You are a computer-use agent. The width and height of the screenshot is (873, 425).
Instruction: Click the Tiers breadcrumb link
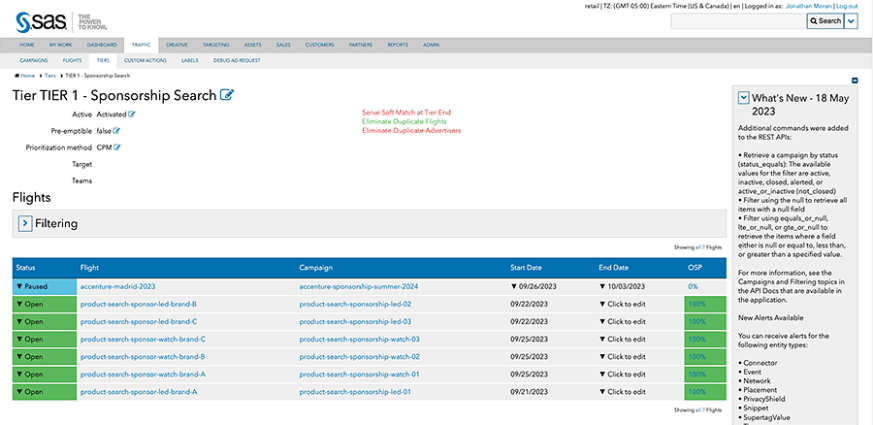pos(50,75)
